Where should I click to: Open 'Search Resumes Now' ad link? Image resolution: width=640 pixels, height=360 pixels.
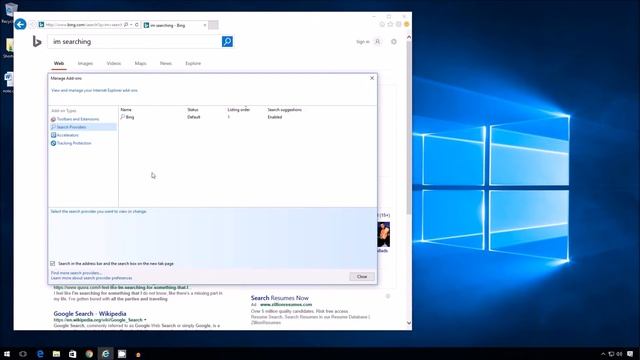click(280, 298)
